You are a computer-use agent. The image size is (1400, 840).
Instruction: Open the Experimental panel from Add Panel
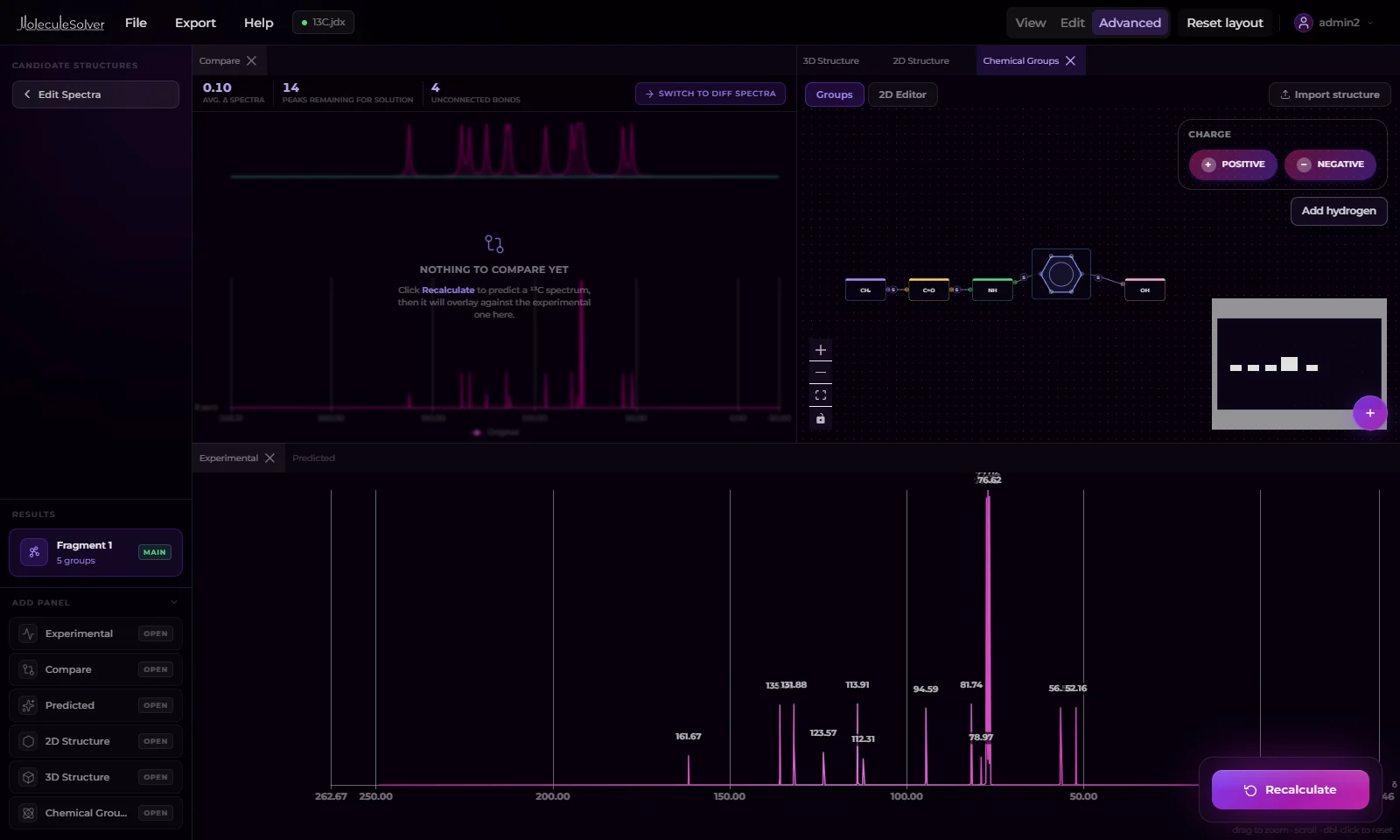[95, 633]
